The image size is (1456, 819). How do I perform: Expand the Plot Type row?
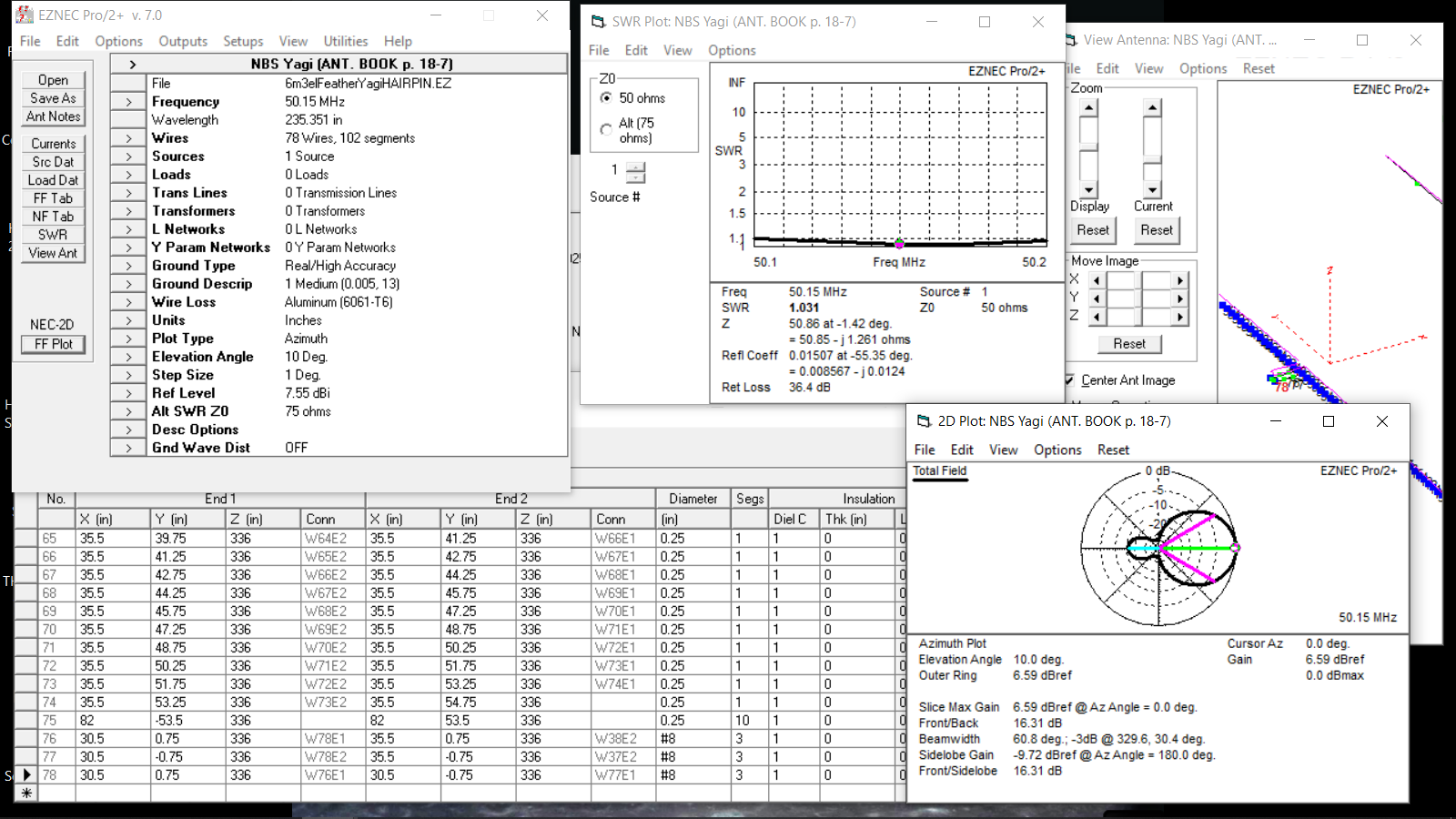click(127, 338)
